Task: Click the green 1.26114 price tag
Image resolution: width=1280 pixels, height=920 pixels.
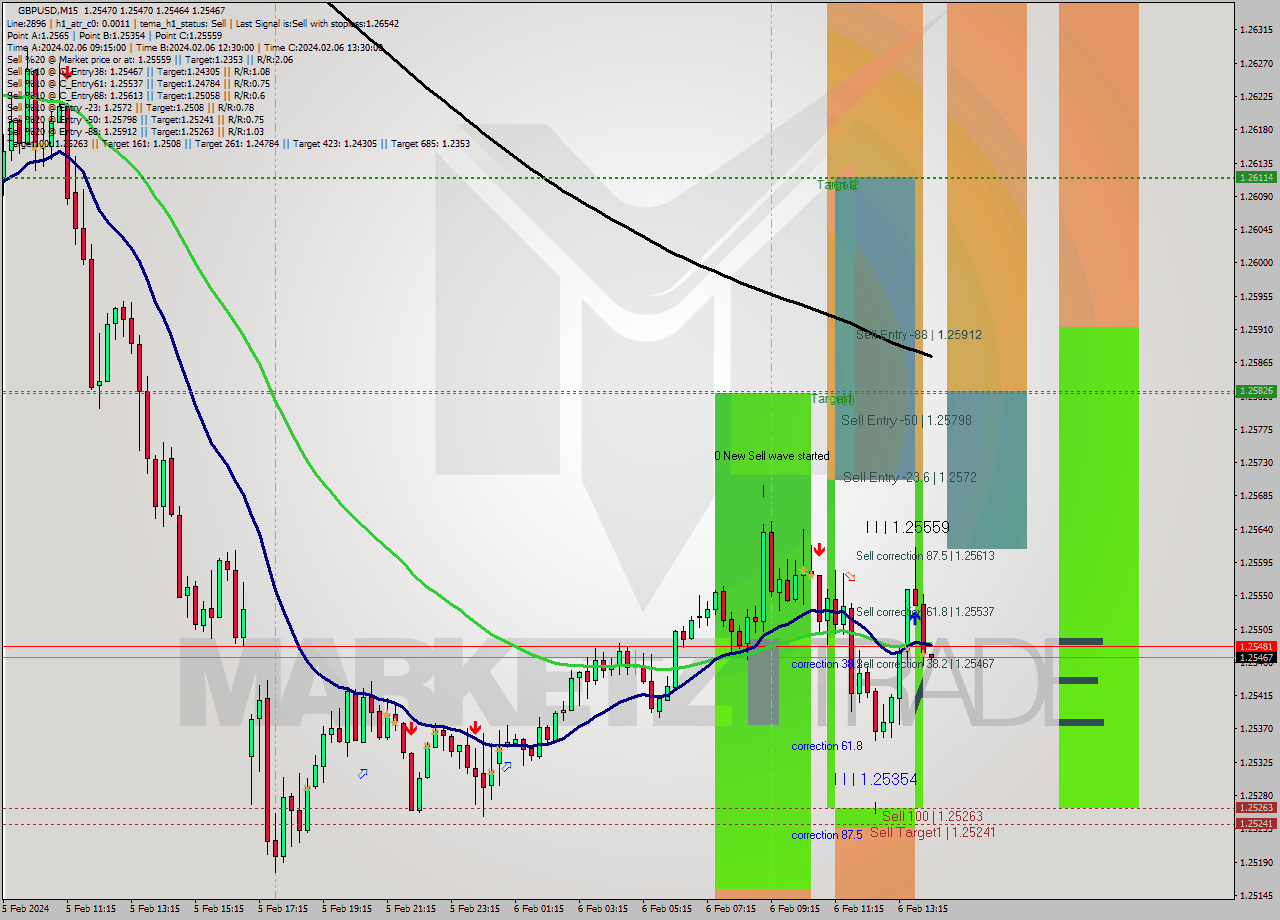Action: (x=1257, y=177)
